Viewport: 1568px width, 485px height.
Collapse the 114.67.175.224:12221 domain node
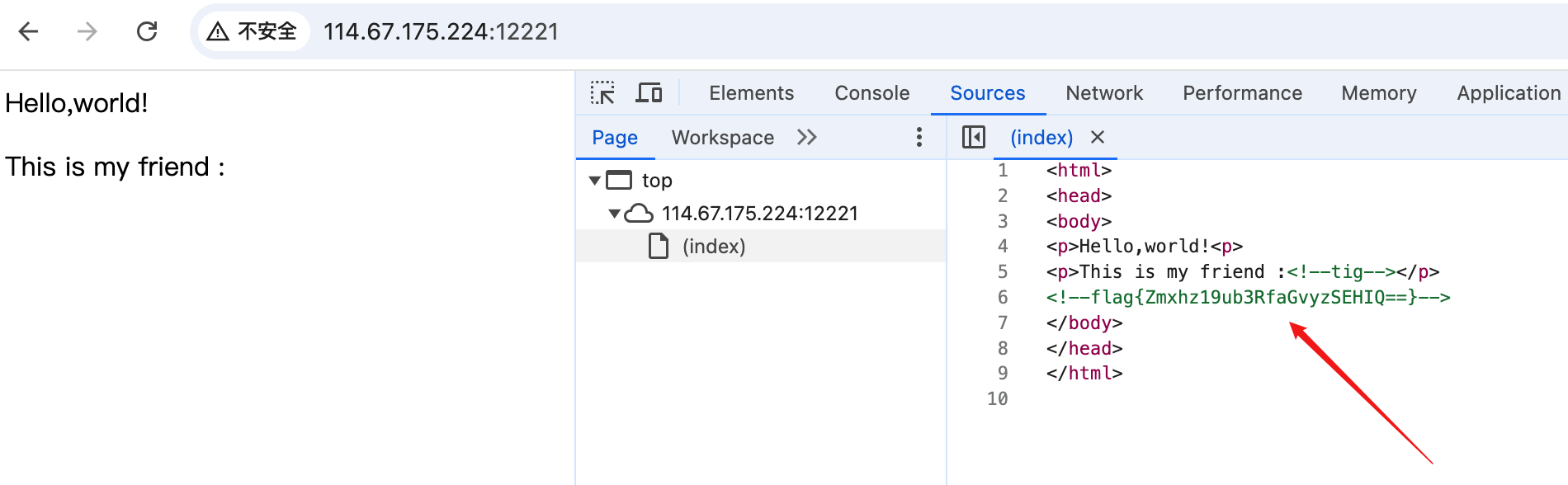(x=614, y=214)
